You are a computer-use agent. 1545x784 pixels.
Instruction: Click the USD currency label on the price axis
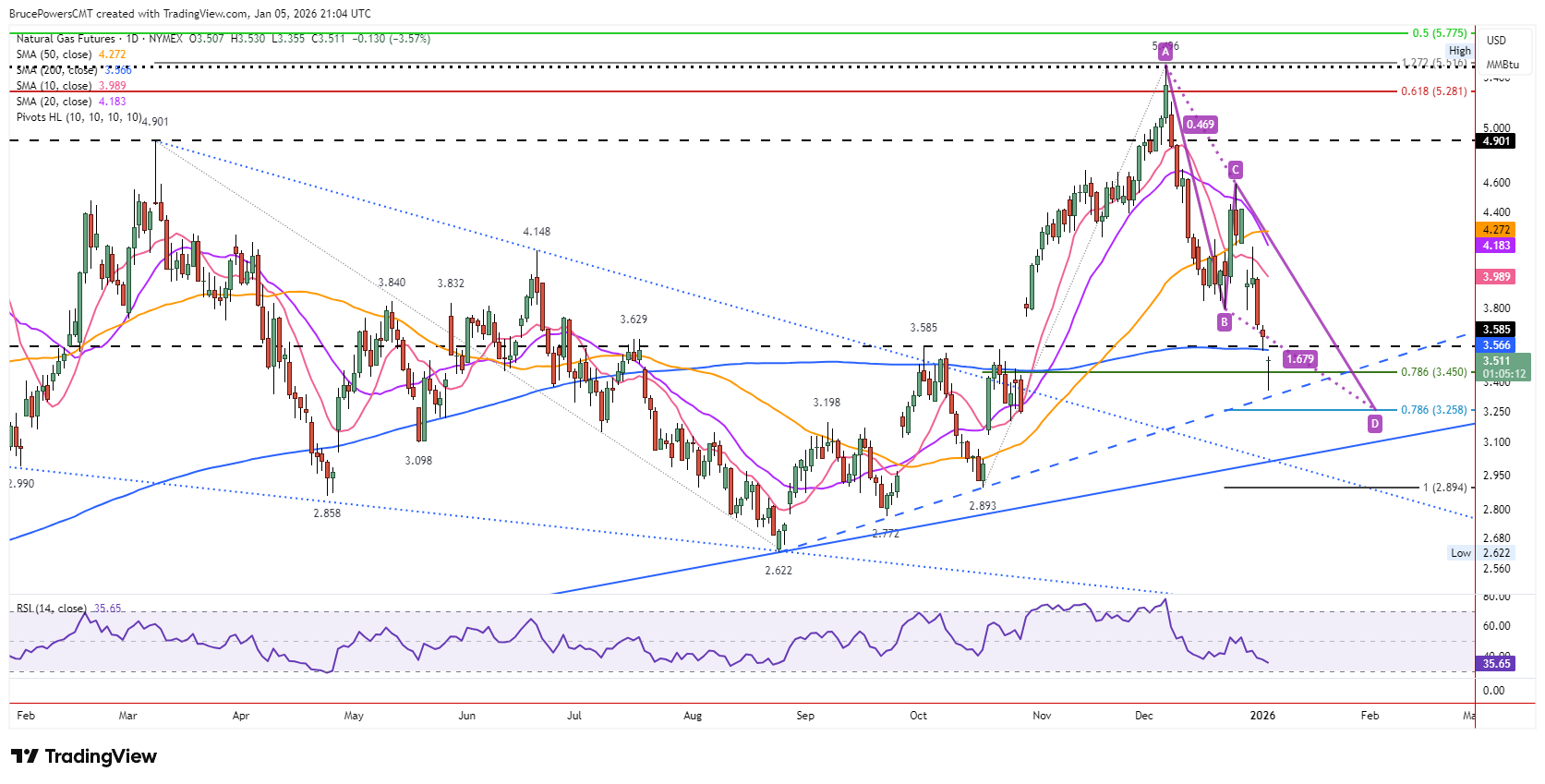[x=1496, y=41]
